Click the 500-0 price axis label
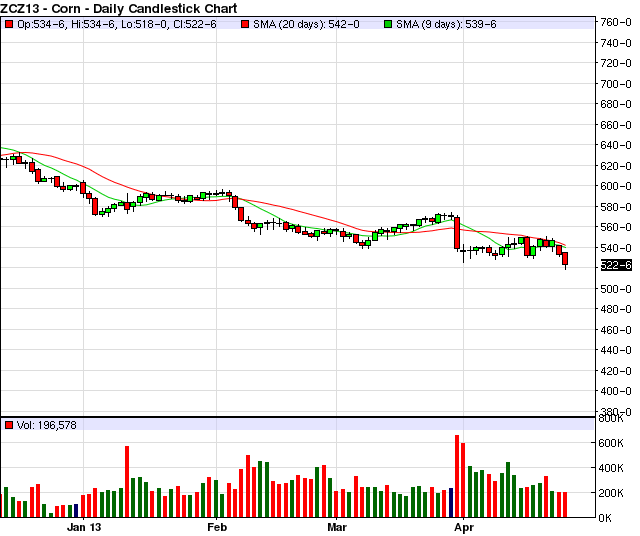The height and width of the screenshot is (536, 640). (616, 289)
